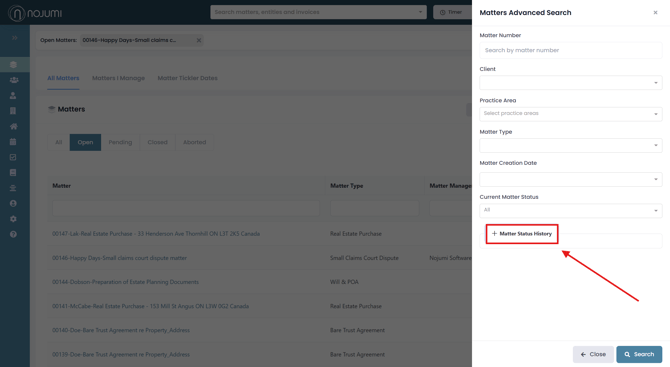Viewport: 670px width, 367px height.
Task: Open the Current Matter Status dropdown
Action: click(571, 210)
